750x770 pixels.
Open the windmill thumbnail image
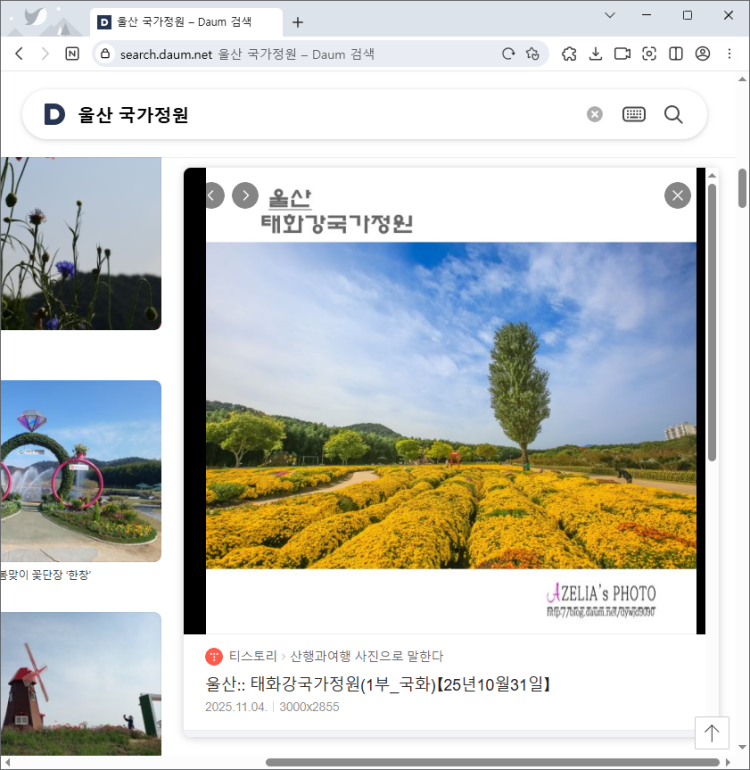pos(80,684)
